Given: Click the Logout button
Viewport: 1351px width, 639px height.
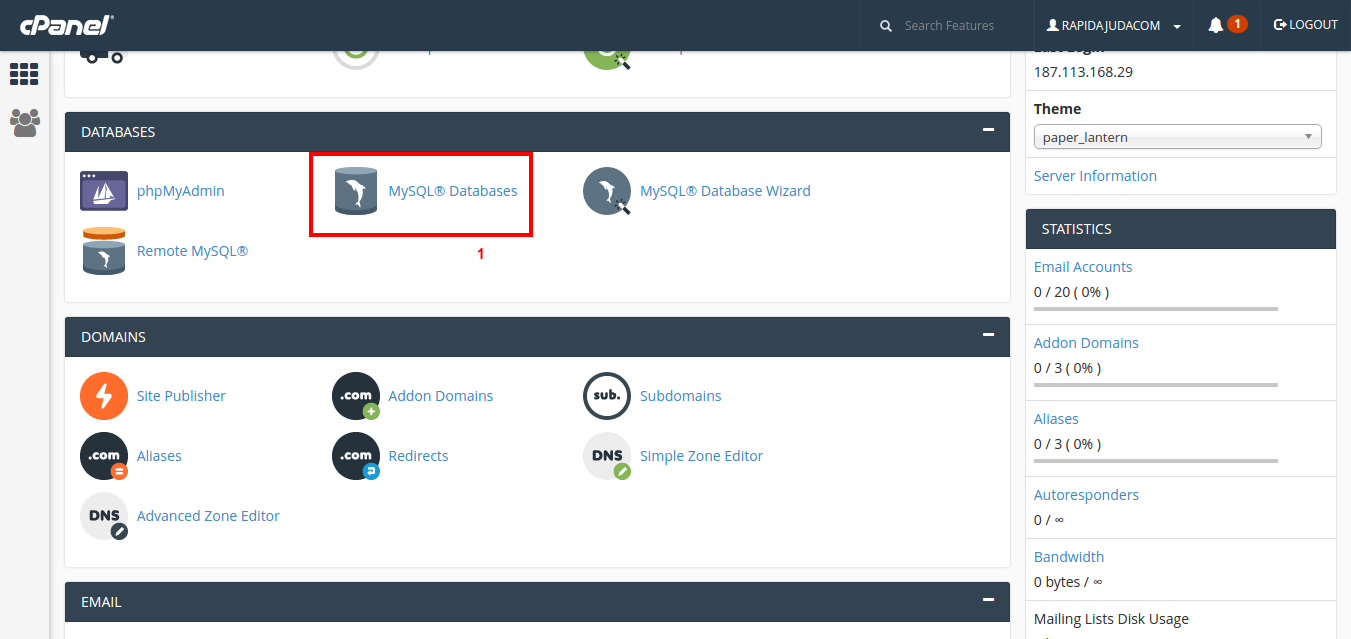Looking at the screenshot, I should coord(1305,25).
